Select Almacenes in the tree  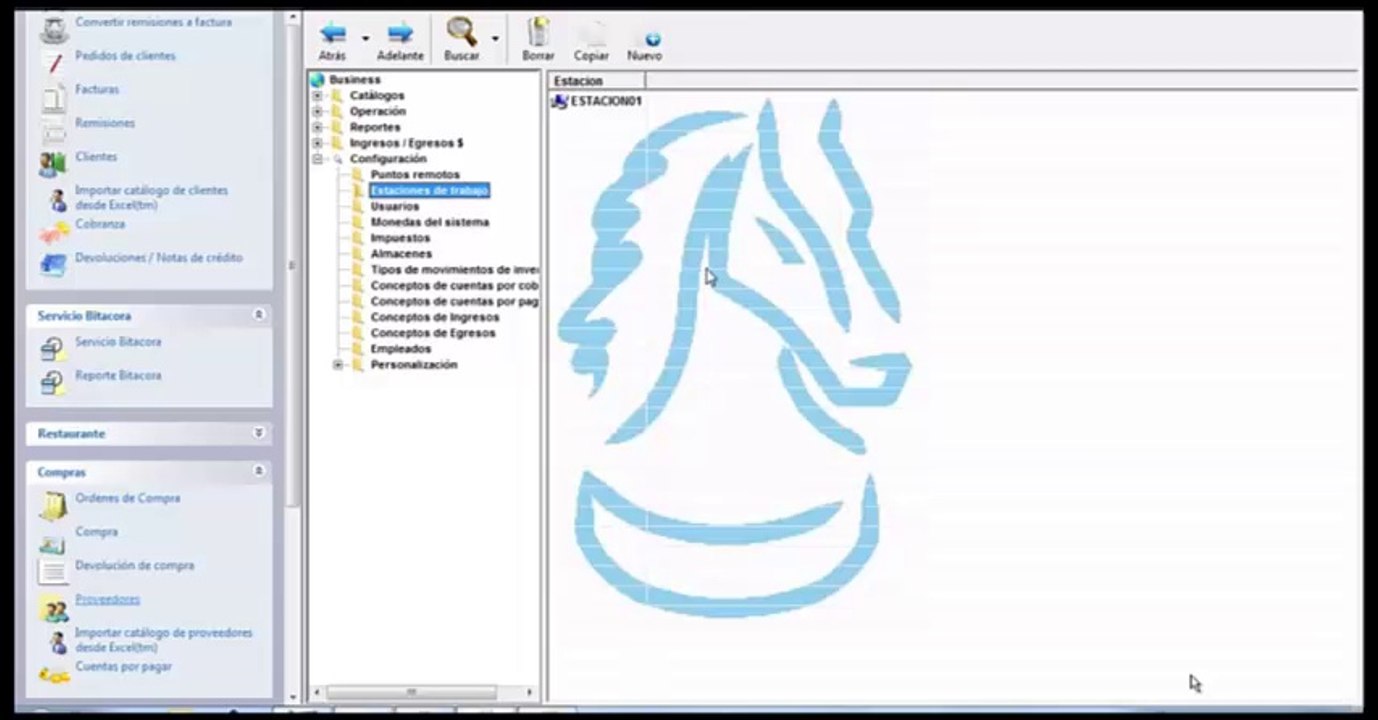coord(401,254)
